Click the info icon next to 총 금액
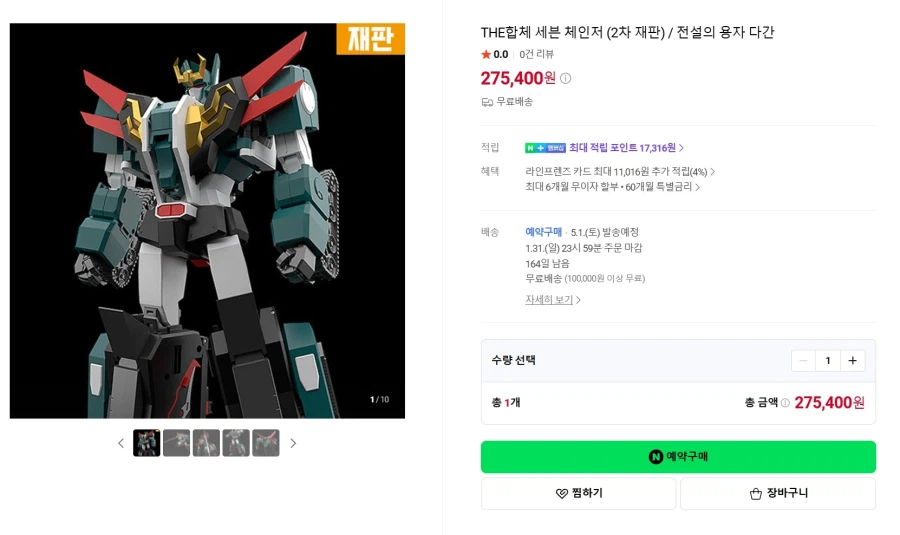This screenshot has height=535, width=900. [785, 403]
